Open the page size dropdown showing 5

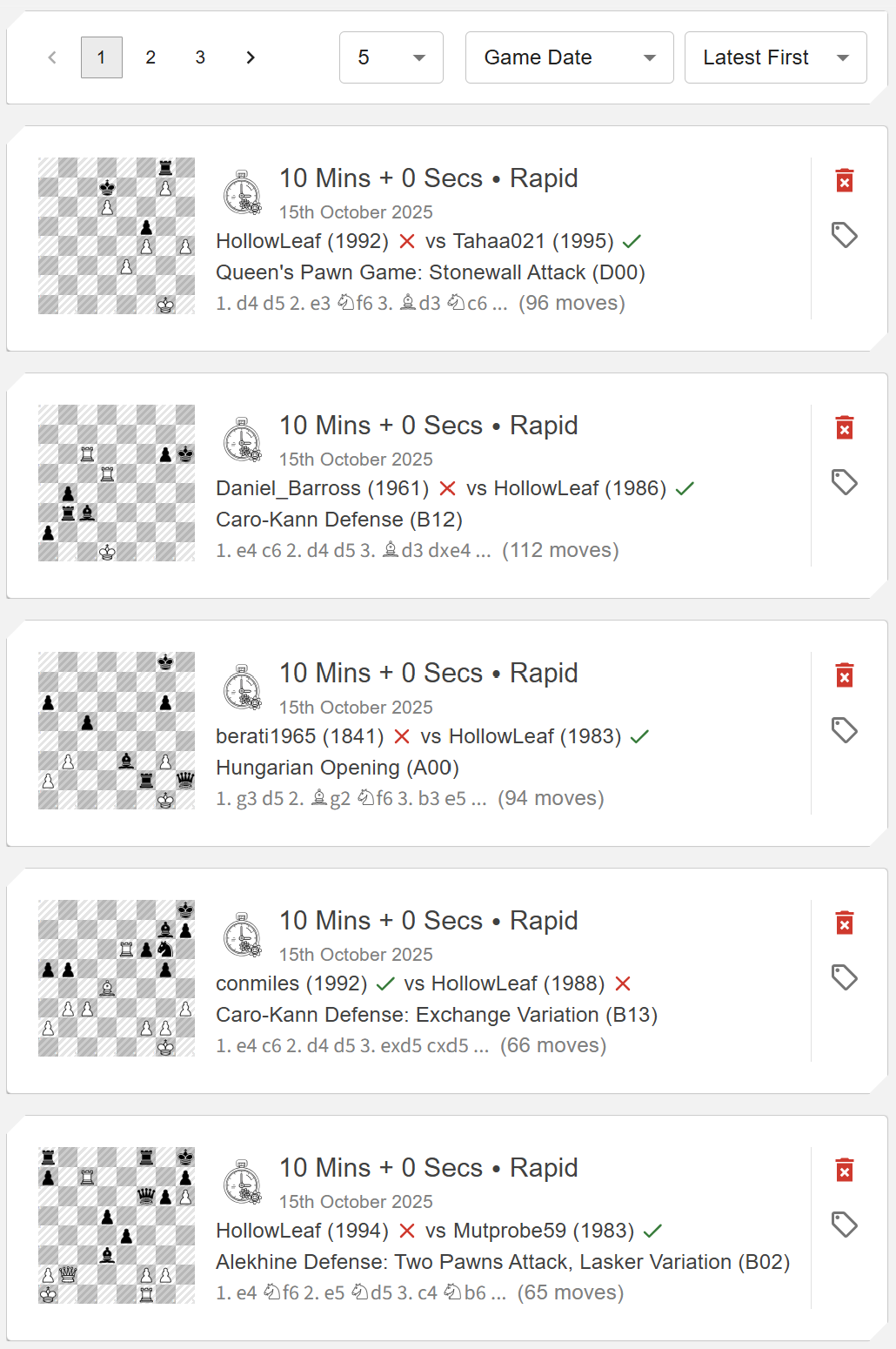tap(391, 57)
